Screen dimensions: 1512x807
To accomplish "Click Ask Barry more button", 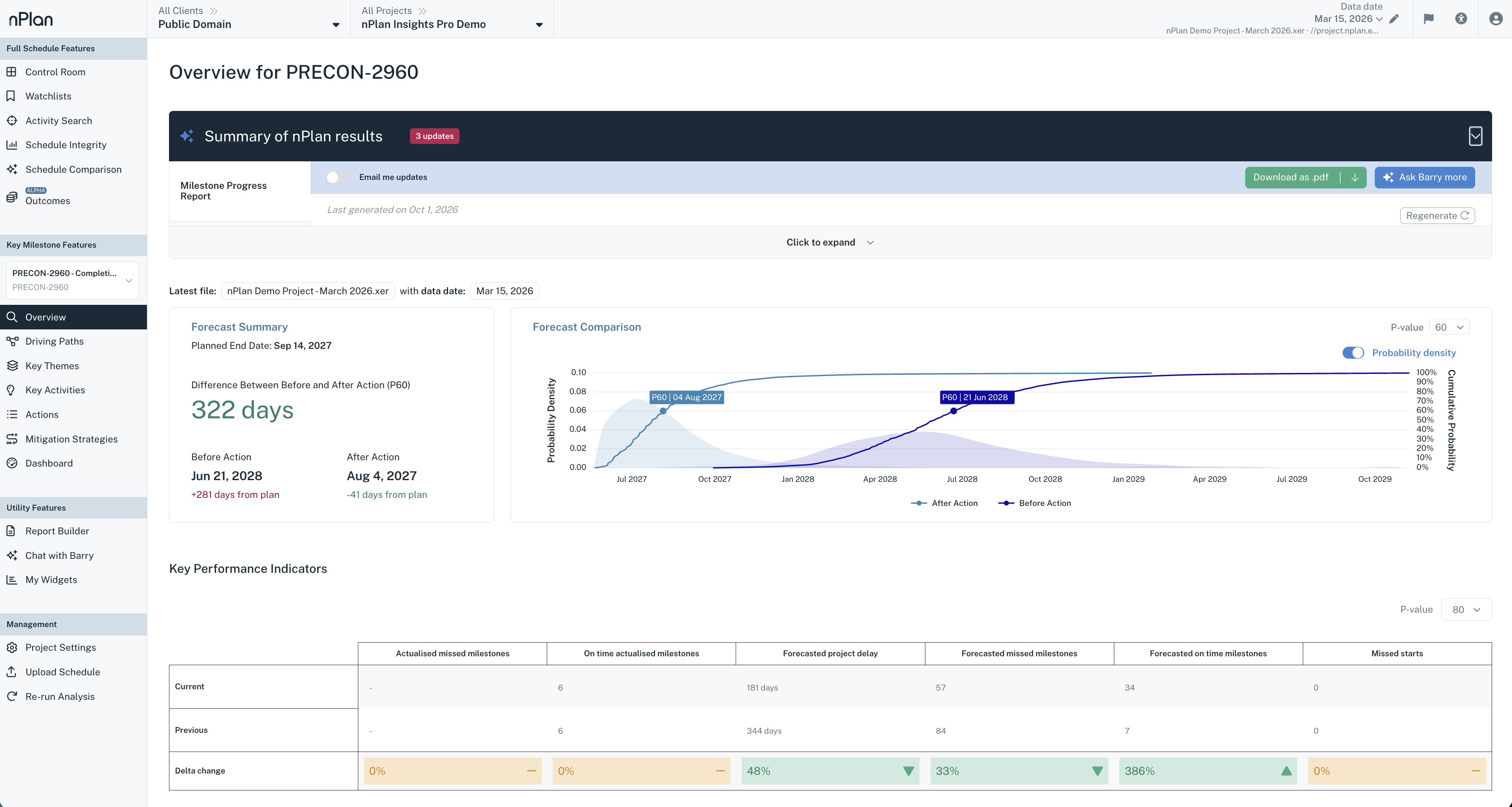I will 1425,177.
